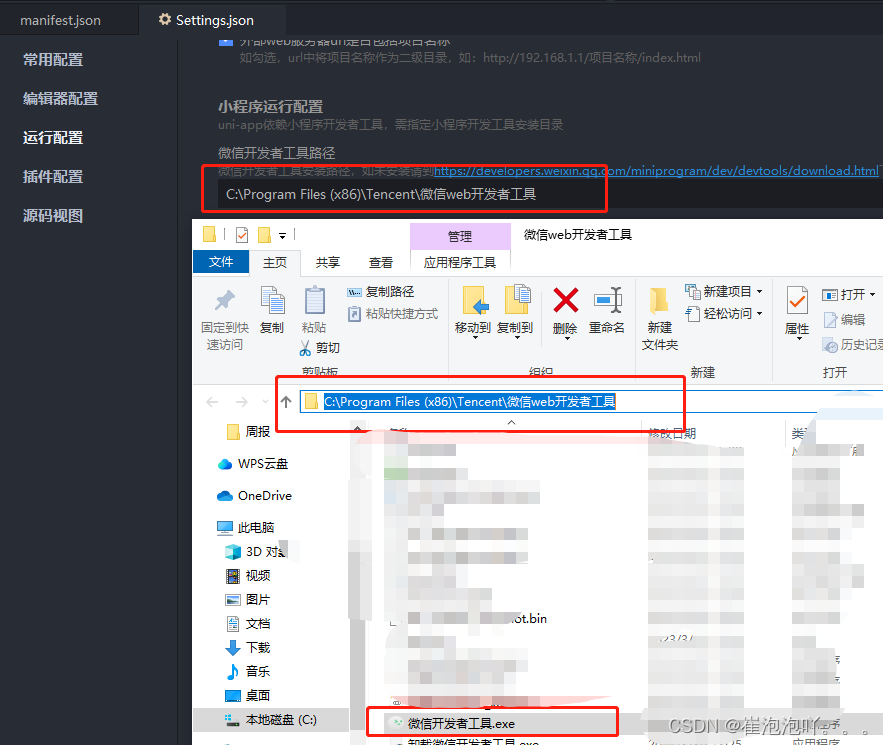
Task: Click the Forward arrow in Explorer
Action: point(242,402)
